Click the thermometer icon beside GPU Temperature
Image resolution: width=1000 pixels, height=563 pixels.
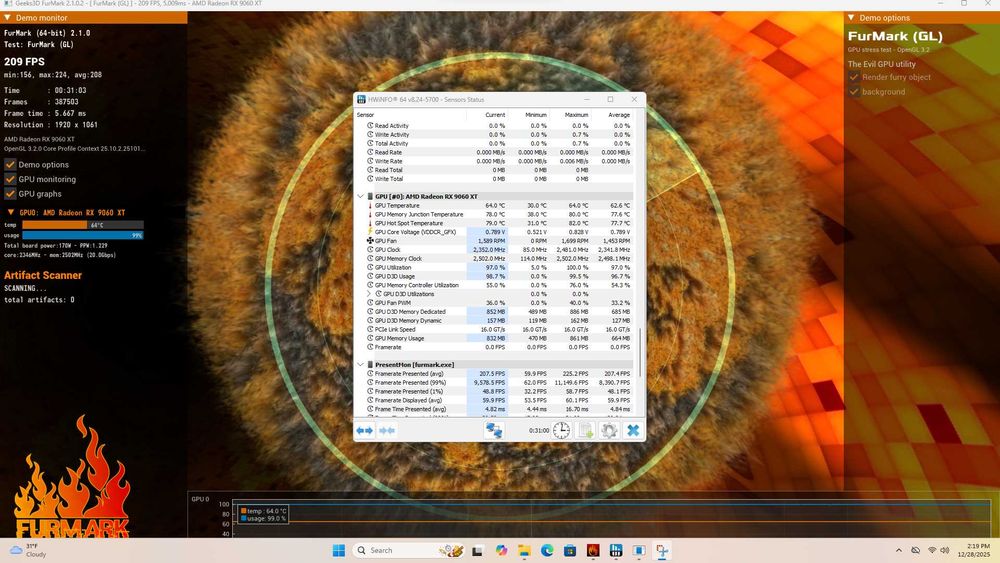coord(370,205)
